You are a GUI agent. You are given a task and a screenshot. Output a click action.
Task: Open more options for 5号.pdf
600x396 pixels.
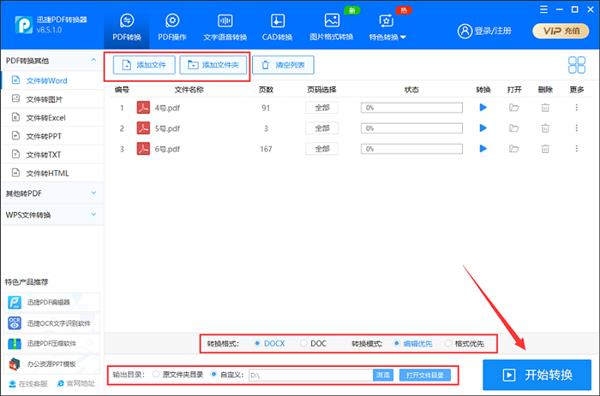pyautogui.click(x=577, y=128)
